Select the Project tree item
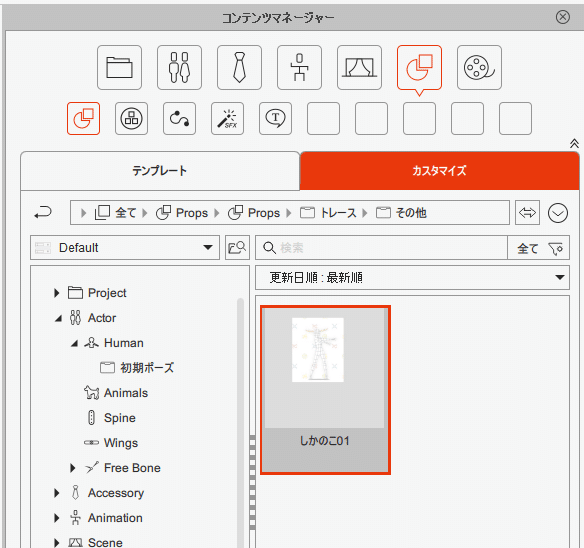584x548 pixels. pyautogui.click(x=97, y=293)
